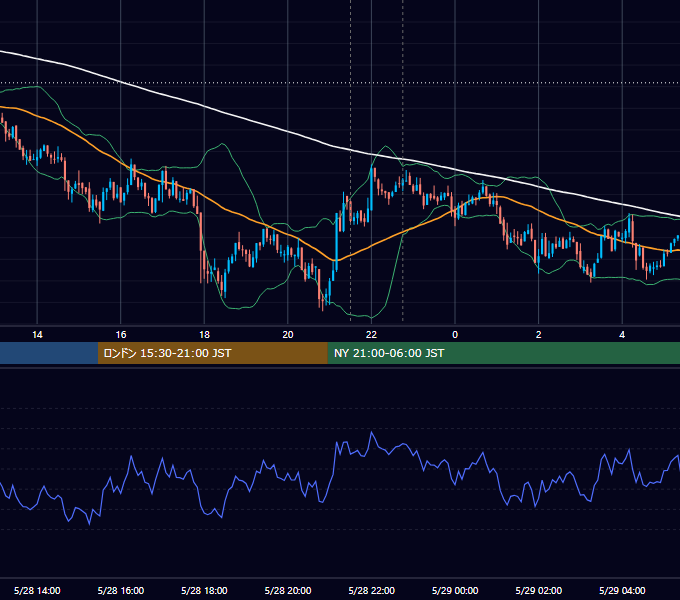Click the price axis label 4
The width and height of the screenshot is (680, 600).
point(622,335)
